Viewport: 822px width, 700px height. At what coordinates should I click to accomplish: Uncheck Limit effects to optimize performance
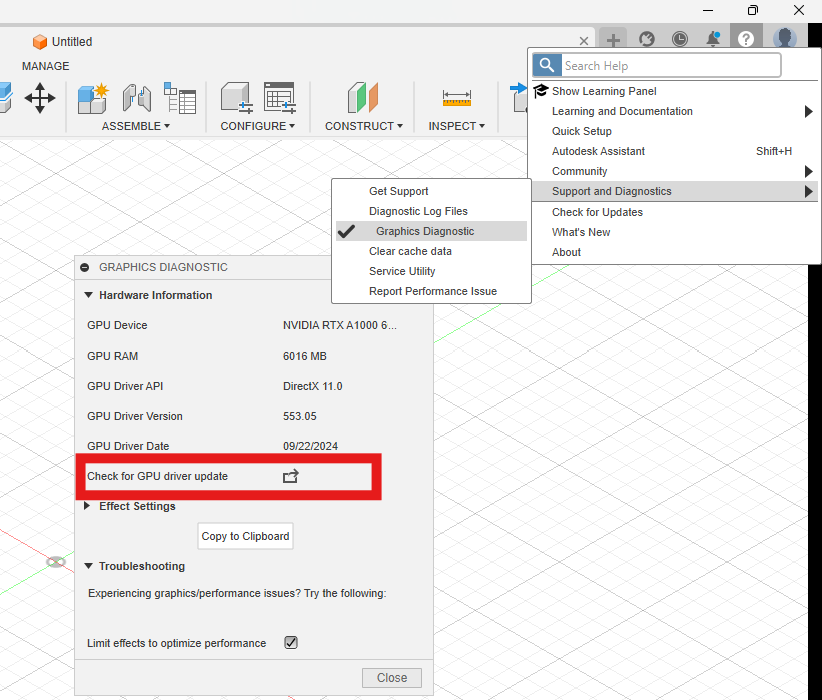coord(290,642)
